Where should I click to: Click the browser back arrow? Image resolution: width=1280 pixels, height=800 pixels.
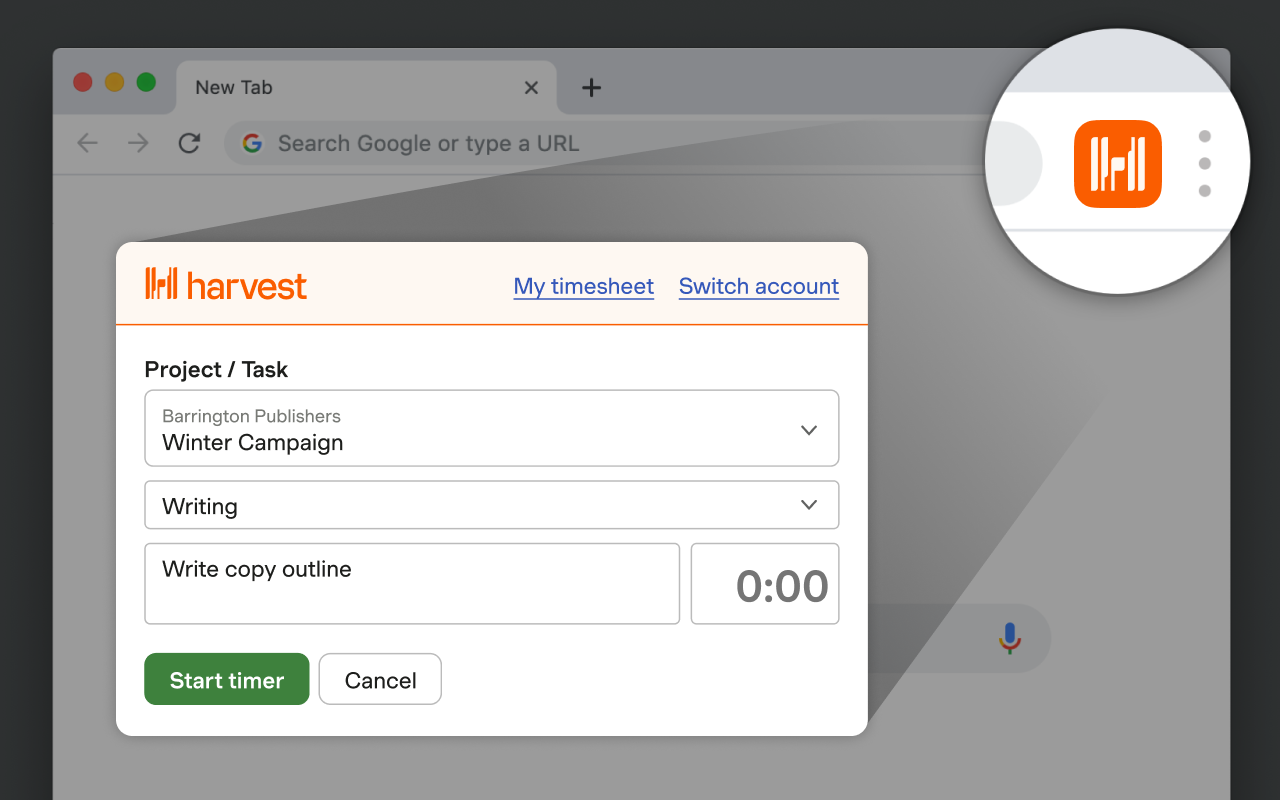pos(88,143)
